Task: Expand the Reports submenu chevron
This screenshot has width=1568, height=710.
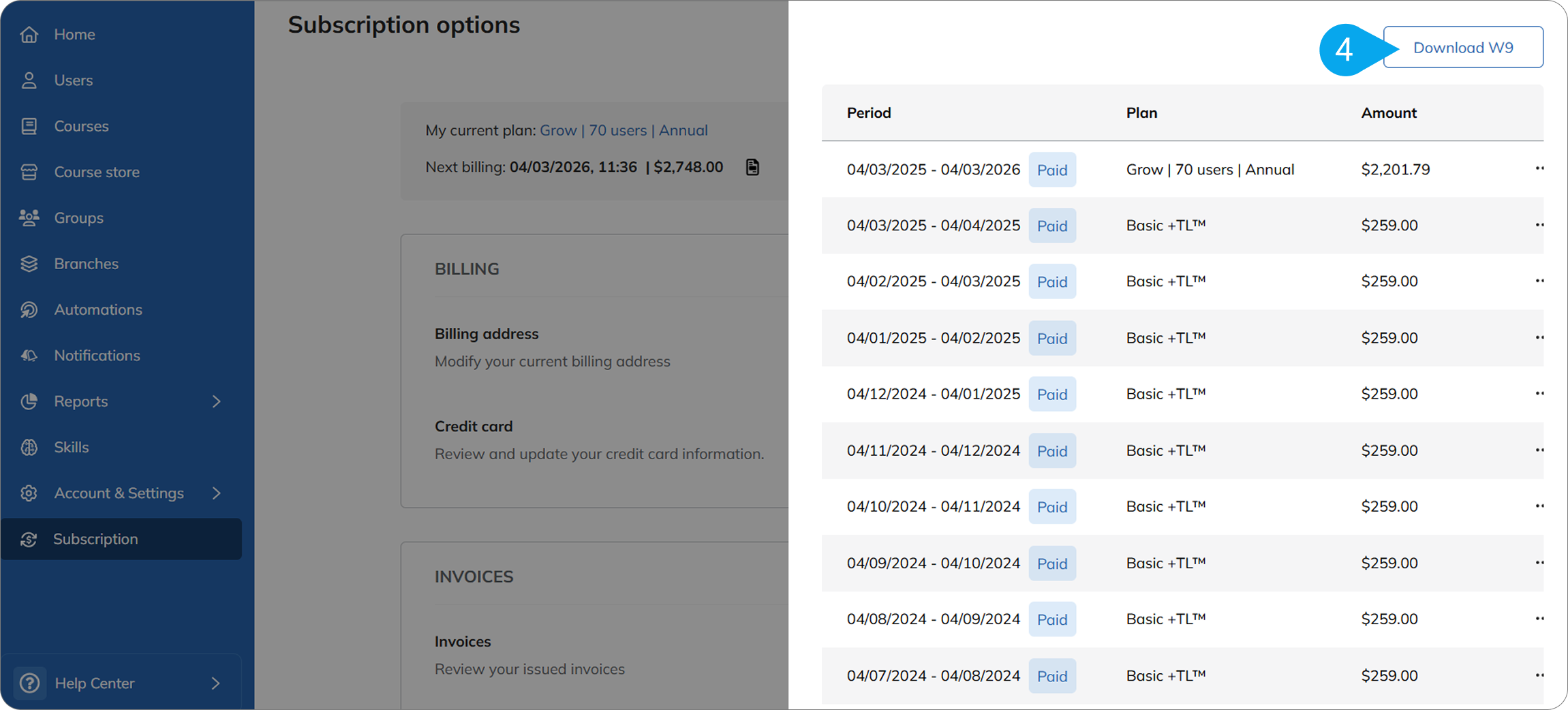Action: click(x=216, y=401)
